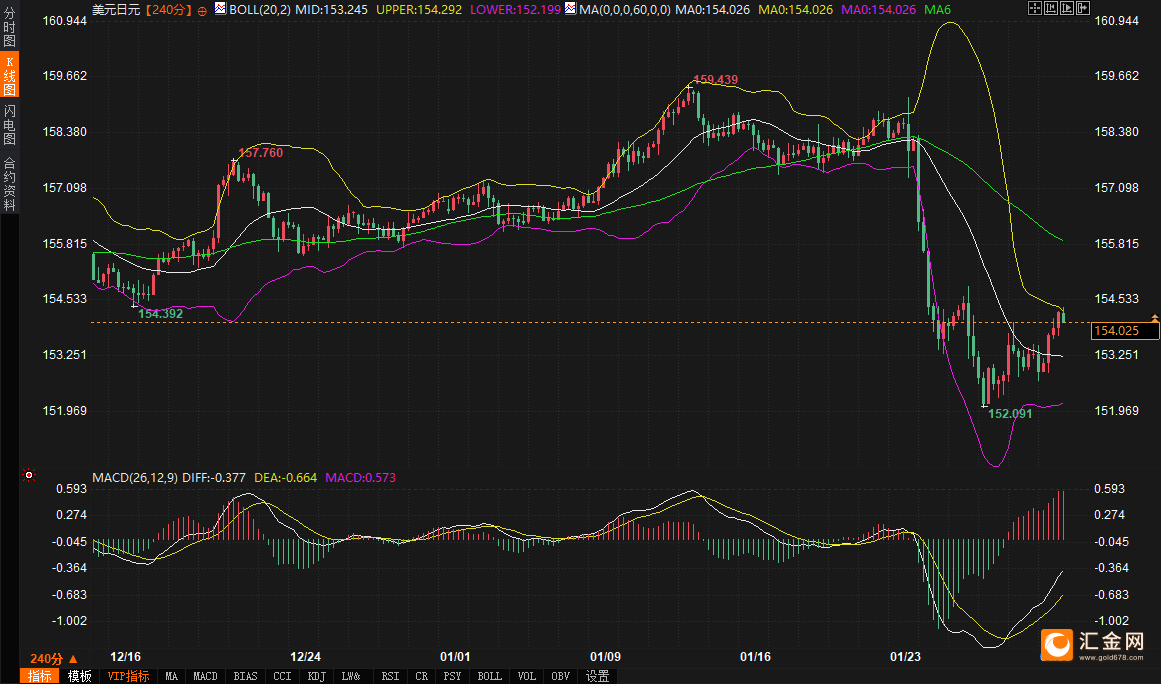Image resolution: width=1161 pixels, height=684 pixels.
Task: Click the orange arrow beside price 154.025
Action: click(x=1154, y=318)
